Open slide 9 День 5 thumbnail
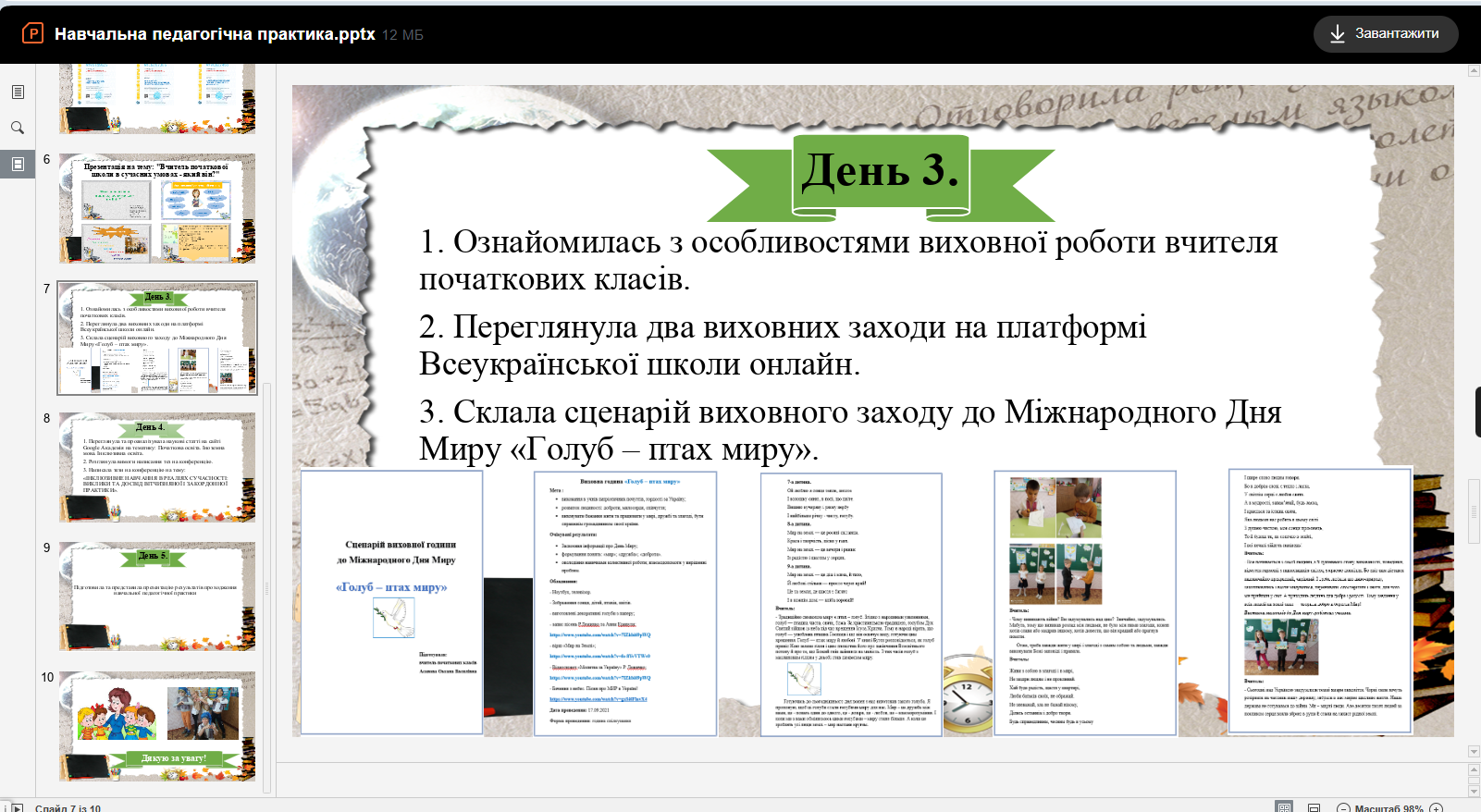1481x812 pixels. pyautogui.click(x=157, y=597)
